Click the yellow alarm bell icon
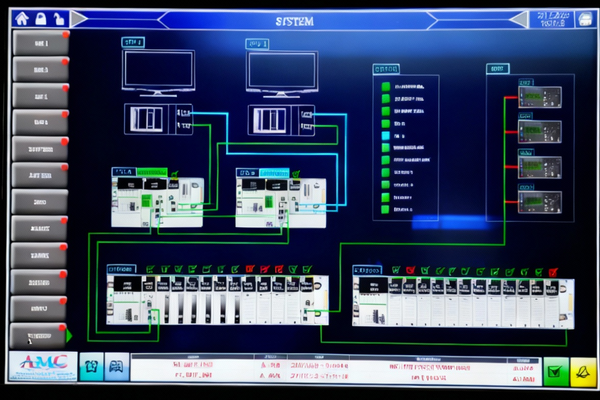The image size is (600, 400). (x=583, y=371)
